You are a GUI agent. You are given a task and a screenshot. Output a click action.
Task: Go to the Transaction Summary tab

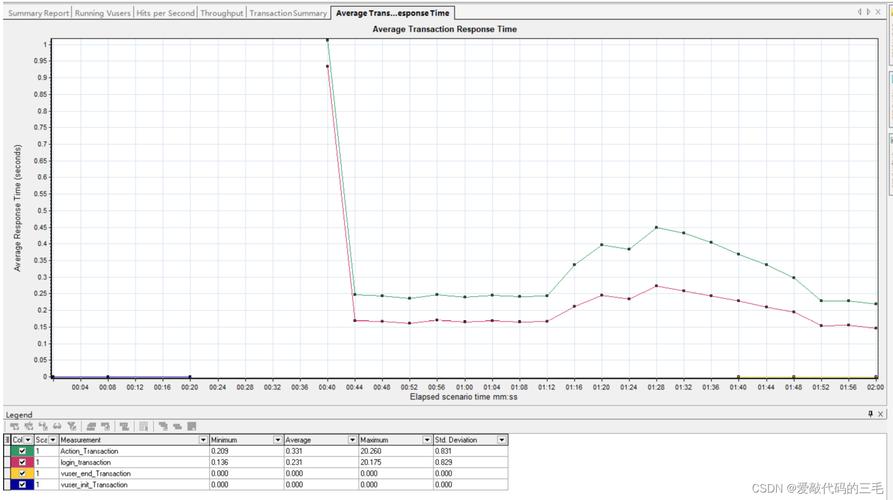pyautogui.click(x=288, y=13)
